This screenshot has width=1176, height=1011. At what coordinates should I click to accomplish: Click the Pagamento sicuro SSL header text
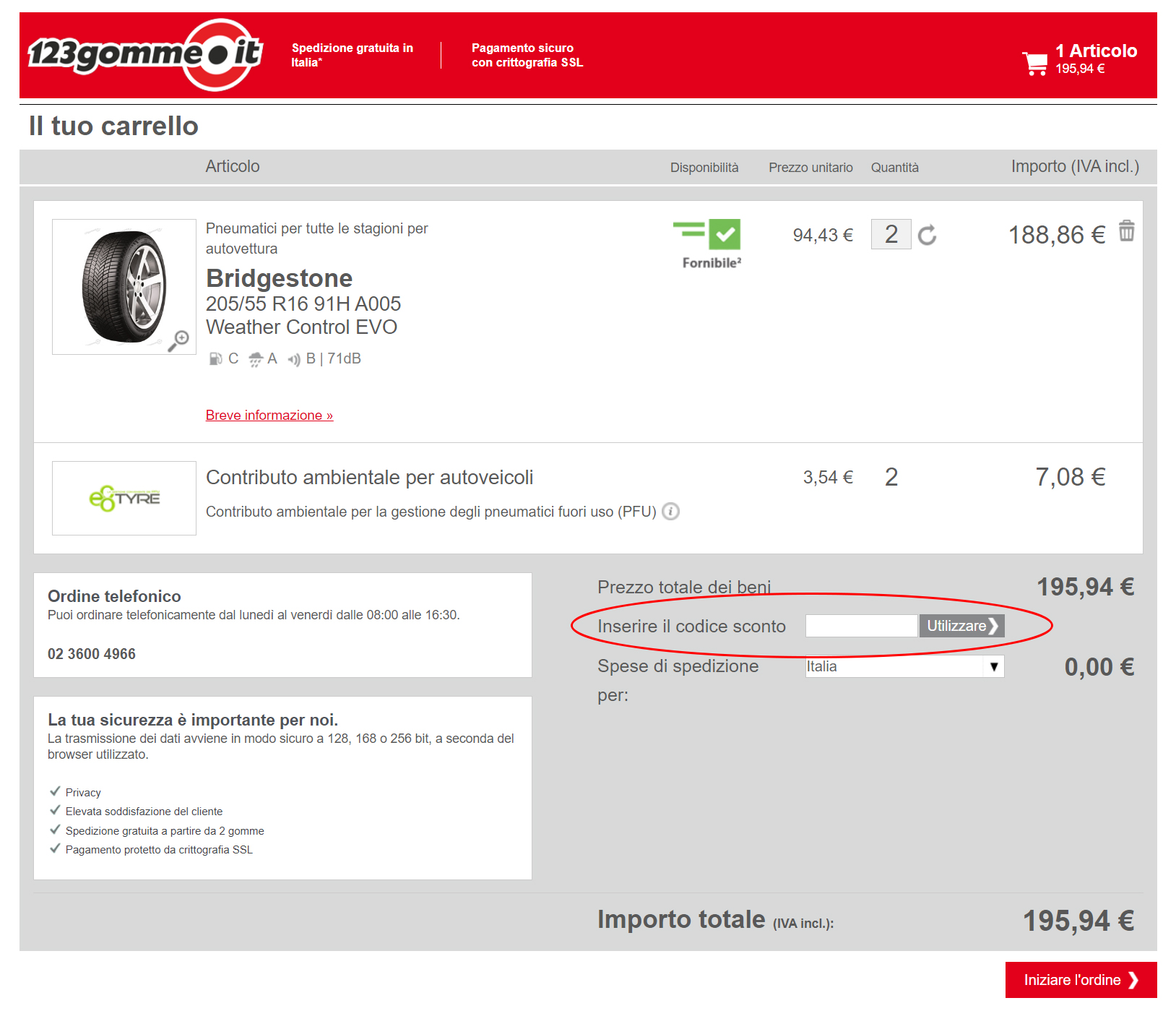tap(527, 55)
